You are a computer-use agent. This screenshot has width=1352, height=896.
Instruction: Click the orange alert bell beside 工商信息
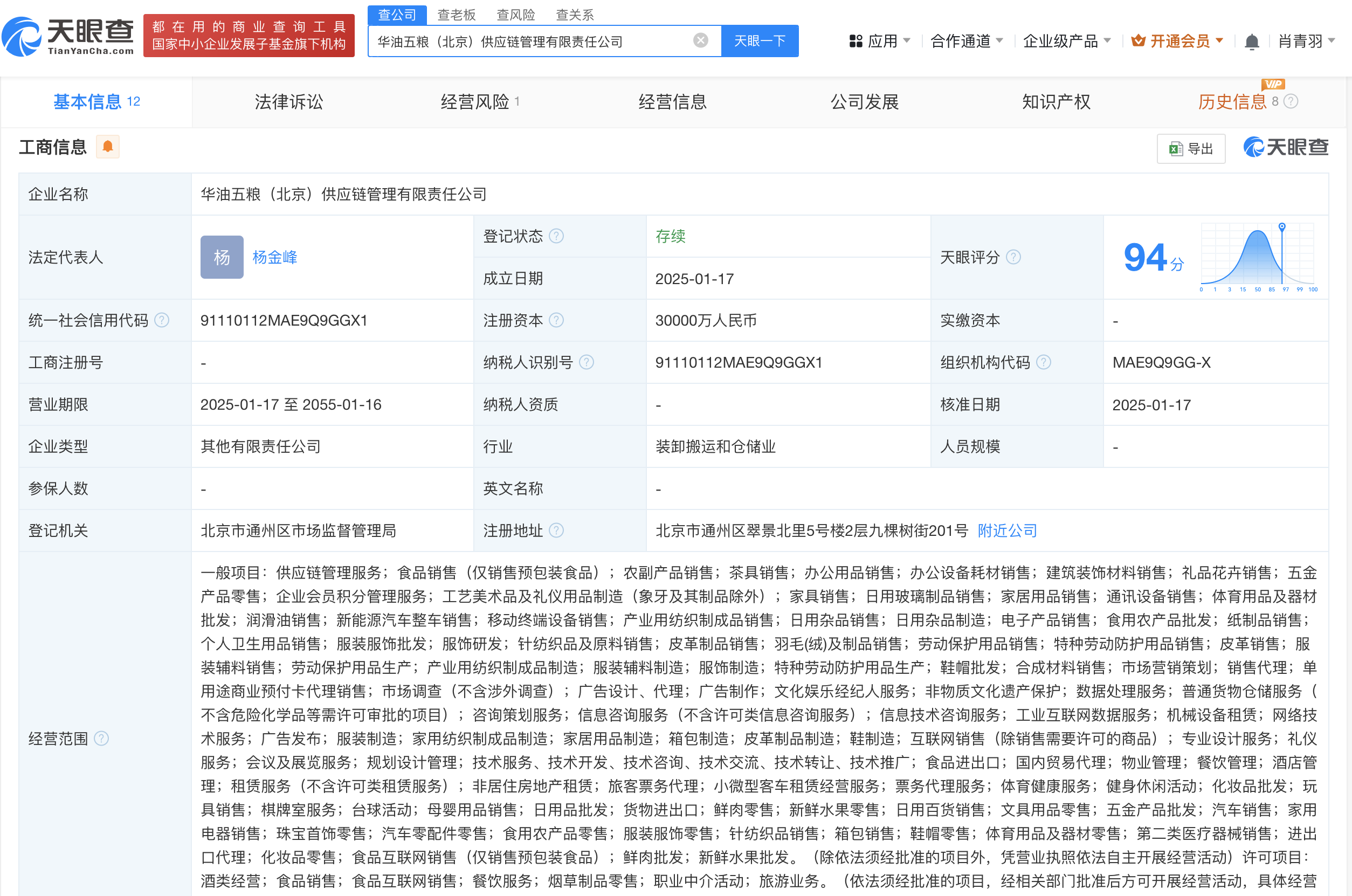(107, 147)
